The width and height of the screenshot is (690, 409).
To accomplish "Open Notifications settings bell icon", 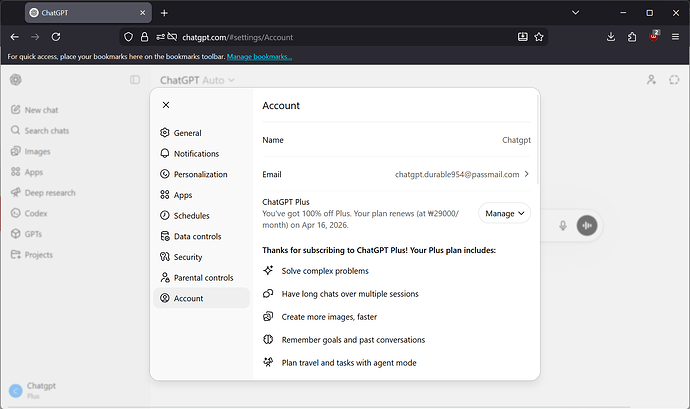I will (165, 153).
